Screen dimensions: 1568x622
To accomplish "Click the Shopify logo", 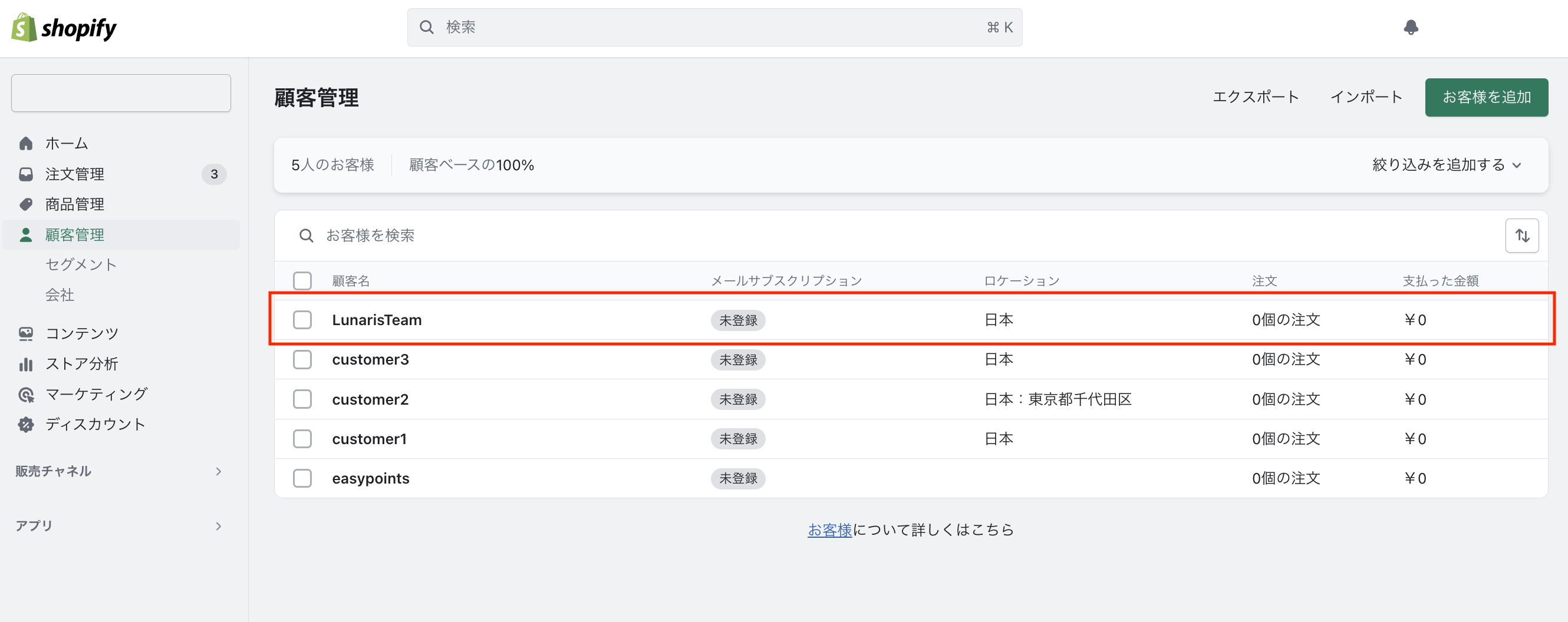I will click(x=64, y=28).
